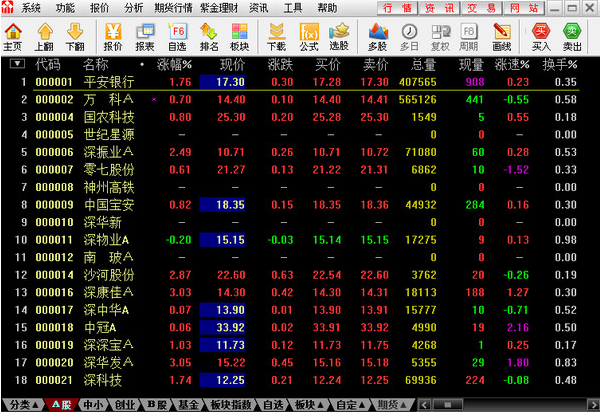
Task: Click the 复权 adjustment icon
Action: 440,37
